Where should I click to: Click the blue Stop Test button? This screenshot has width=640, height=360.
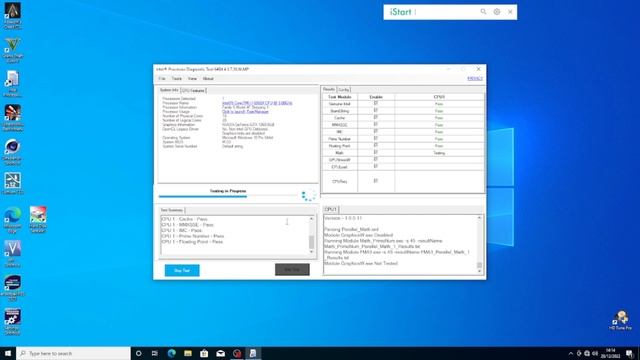click(x=182, y=270)
